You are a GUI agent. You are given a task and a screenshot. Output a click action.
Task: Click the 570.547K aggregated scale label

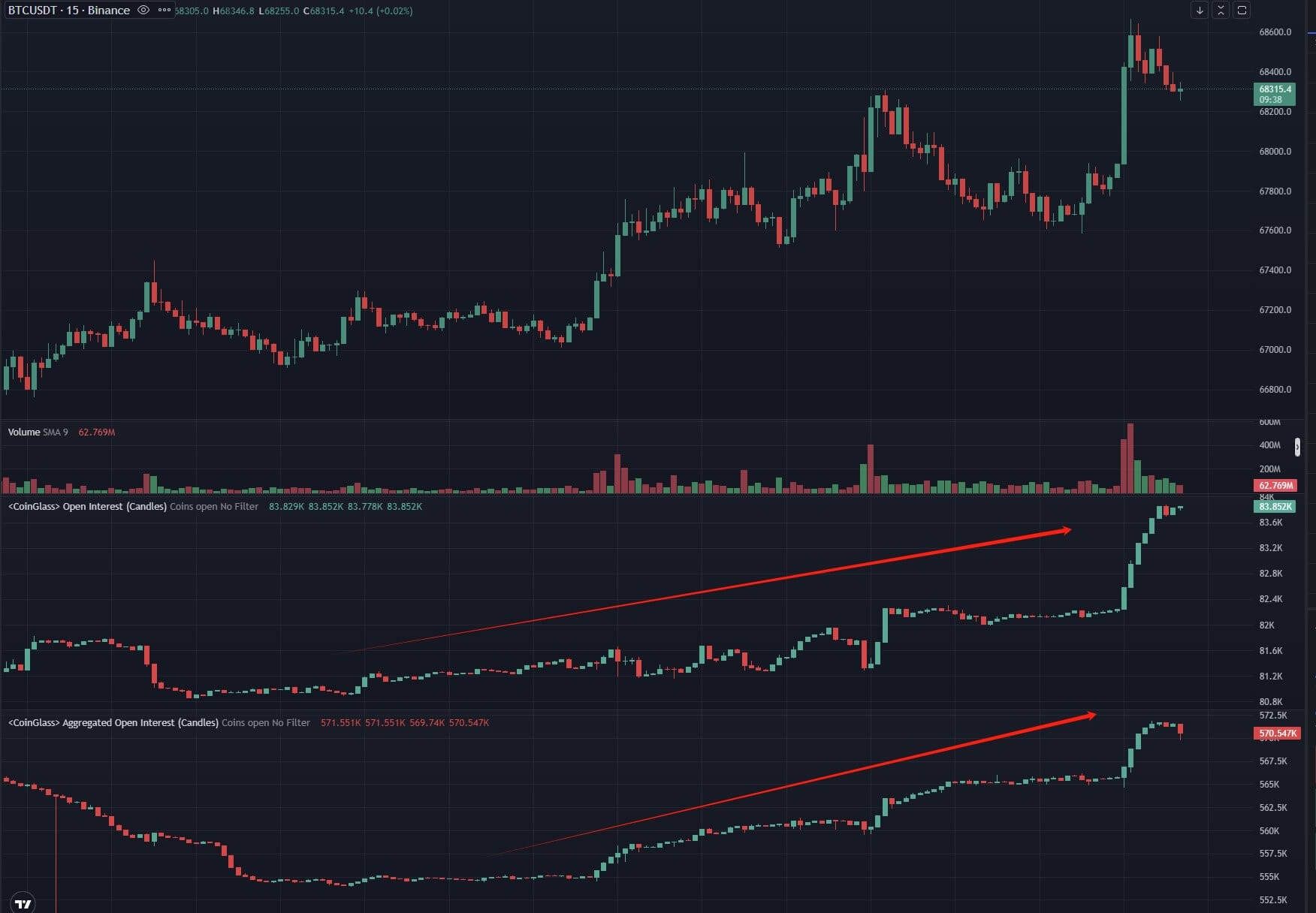pyautogui.click(x=1278, y=733)
